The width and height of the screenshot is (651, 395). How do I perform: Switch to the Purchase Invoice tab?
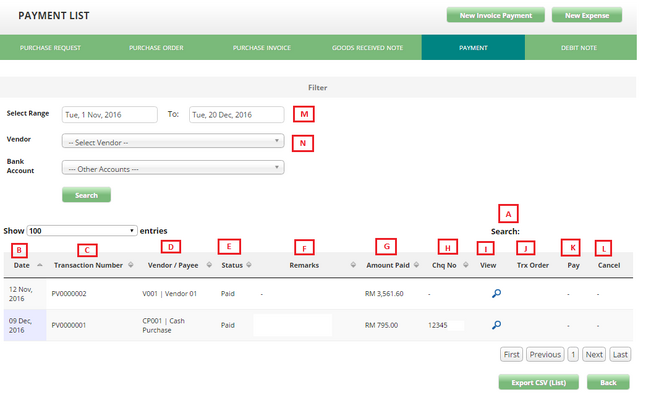(262, 48)
